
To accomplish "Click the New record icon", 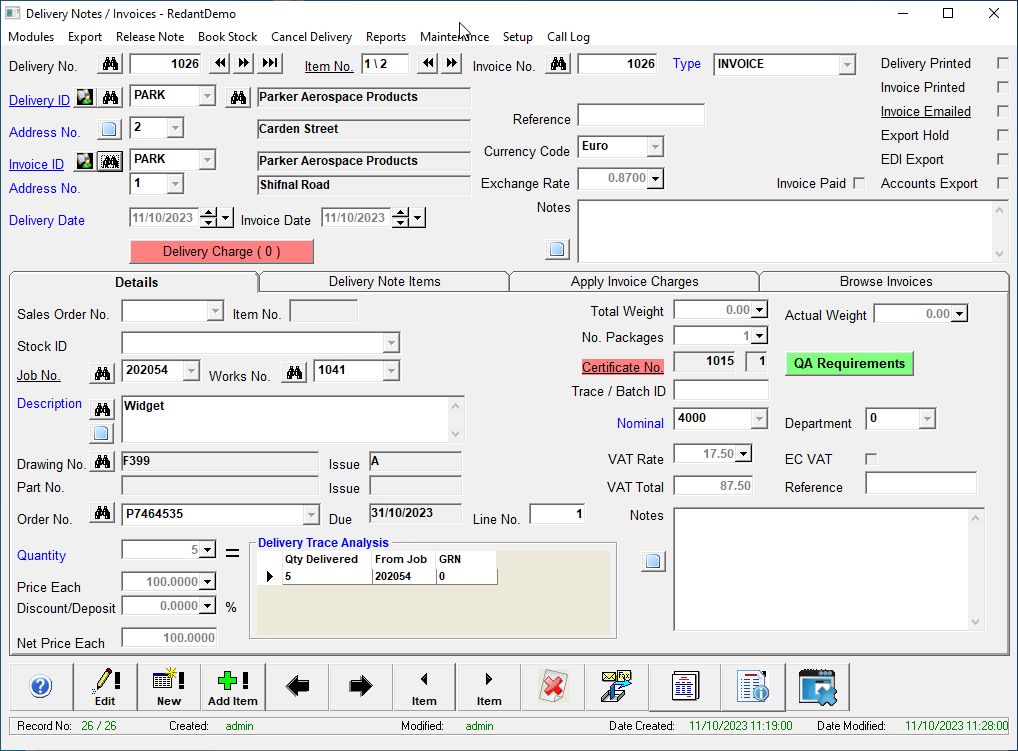I will (168, 685).
